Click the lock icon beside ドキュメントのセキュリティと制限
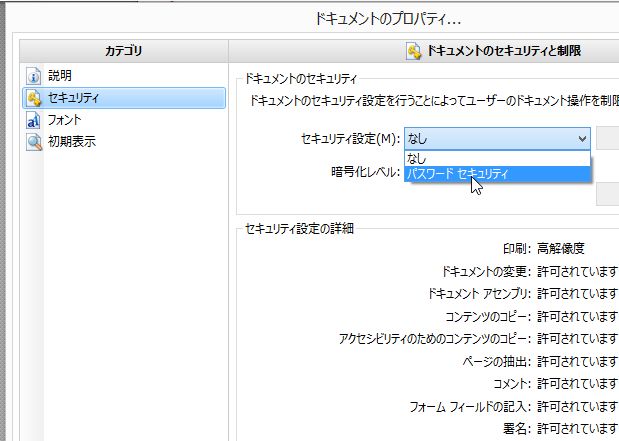This screenshot has width=619, height=441. [414, 51]
